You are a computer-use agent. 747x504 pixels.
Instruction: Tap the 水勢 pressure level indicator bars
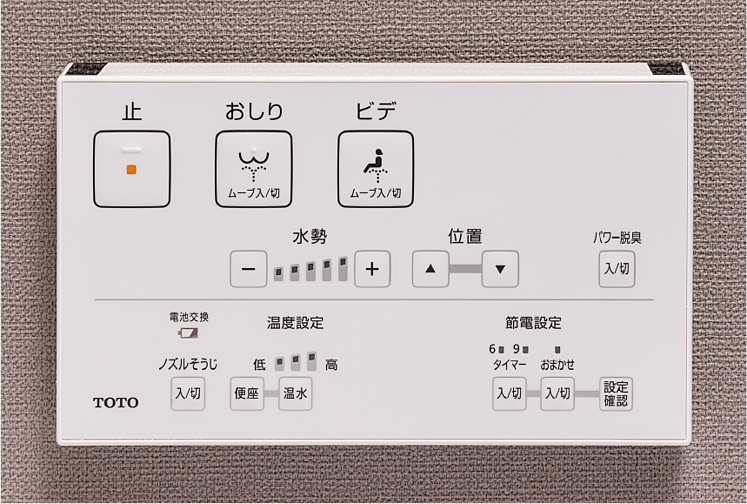(311, 269)
